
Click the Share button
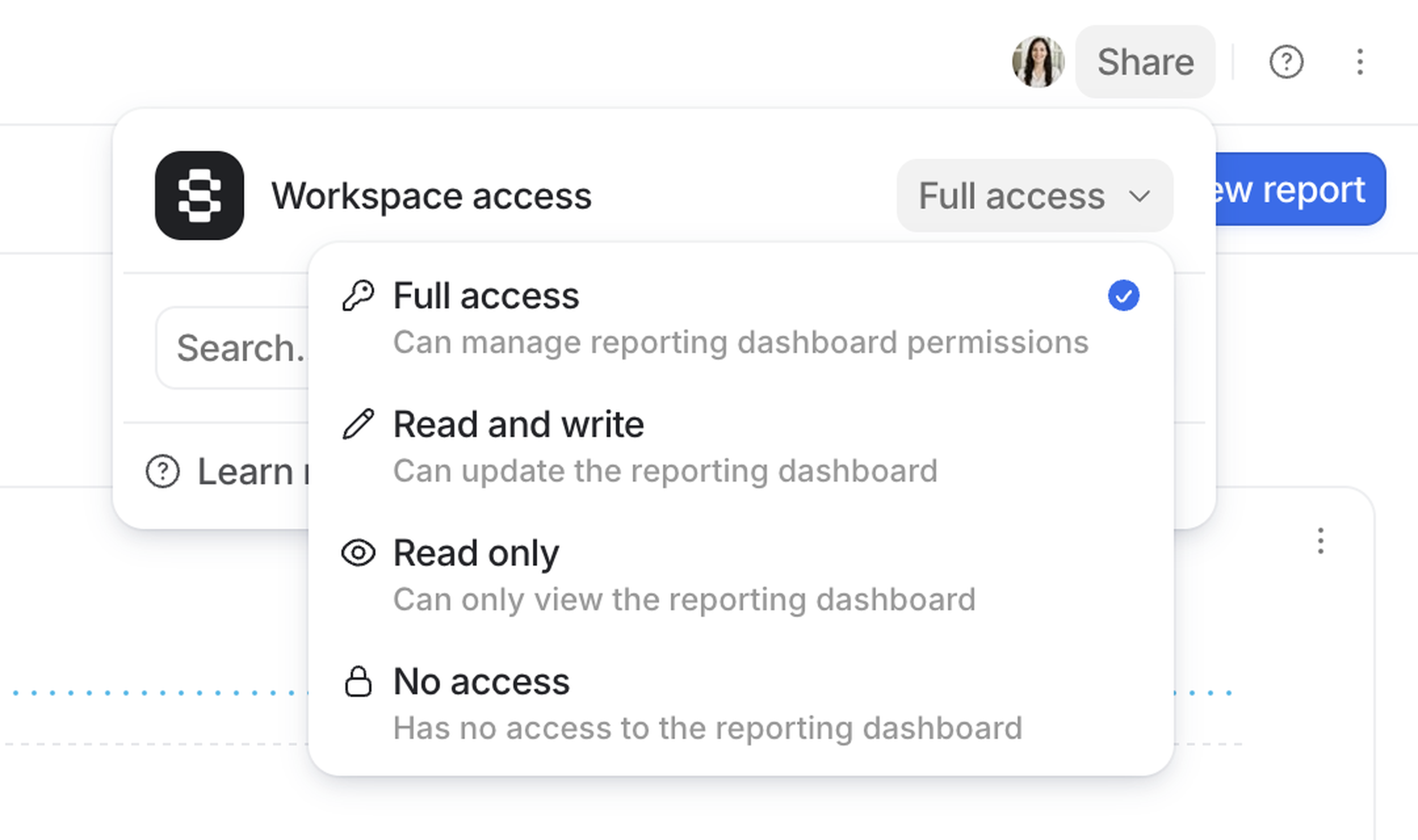(1144, 62)
